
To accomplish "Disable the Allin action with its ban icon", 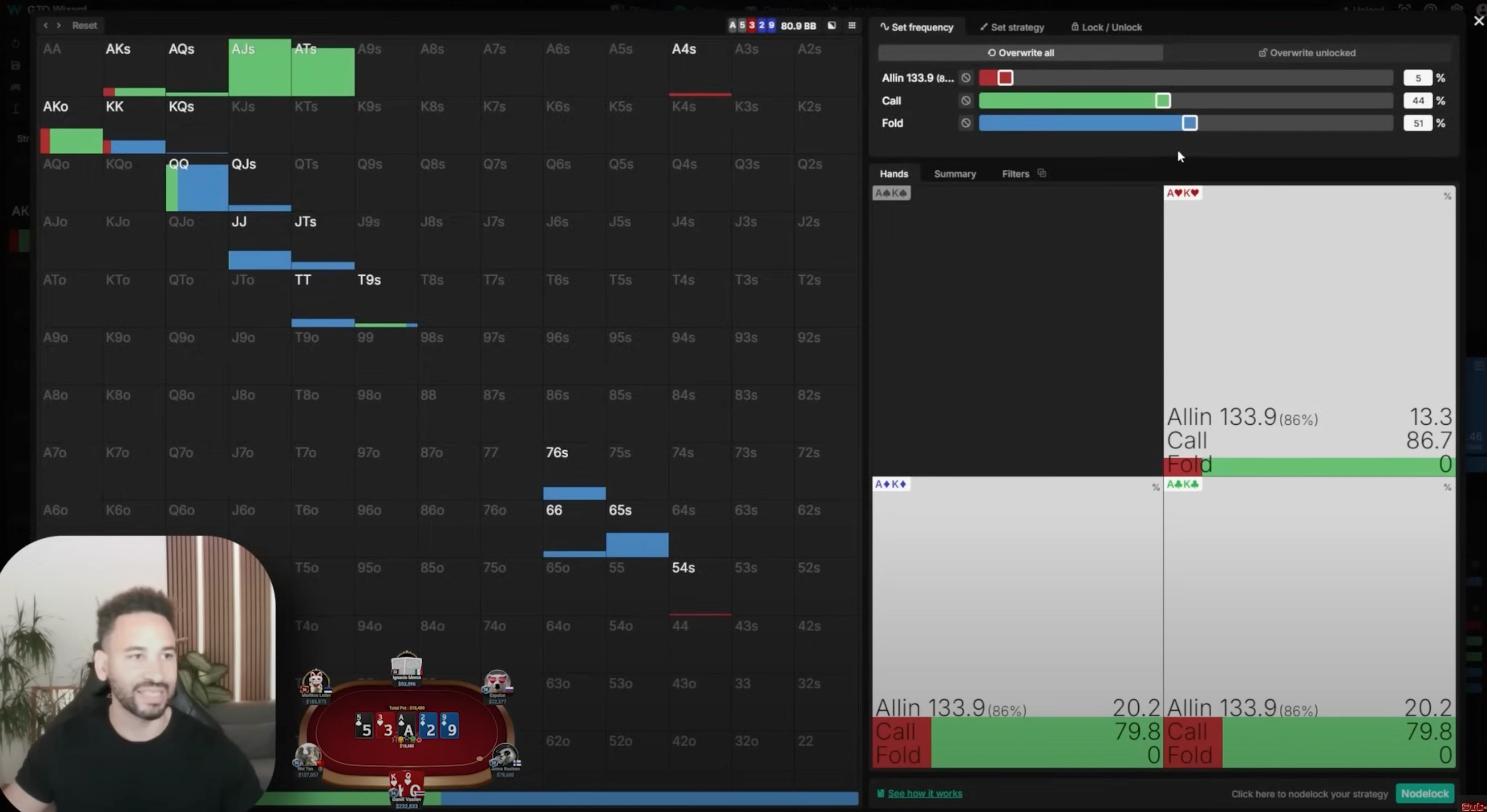I will click(x=965, y=78).
